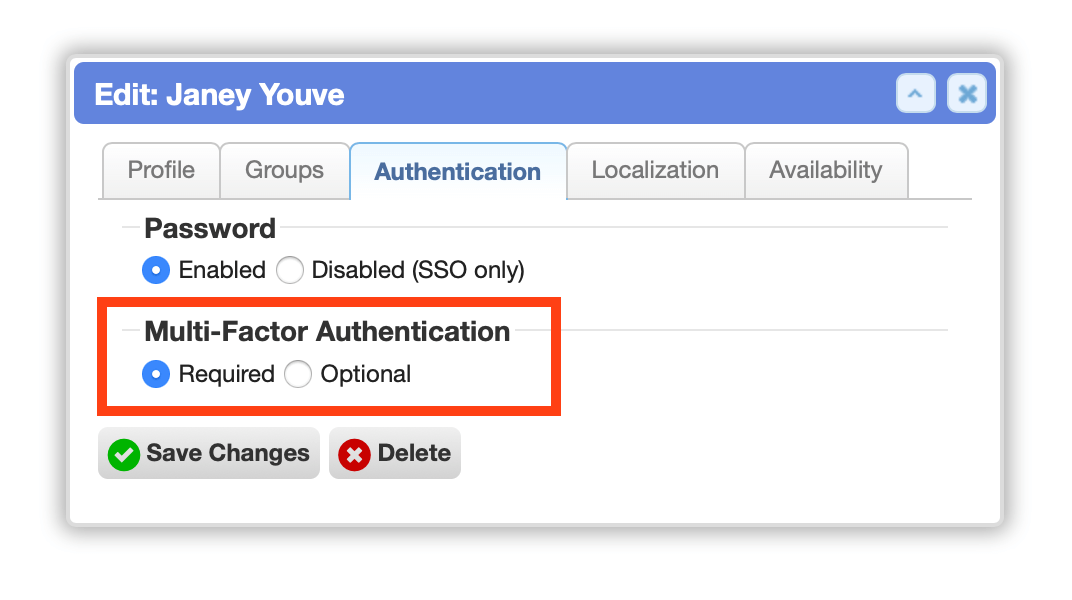Choose the Disabled (SSO only) radio button
The height and width of the screenshot is (600, 1072).
(290, 270)
